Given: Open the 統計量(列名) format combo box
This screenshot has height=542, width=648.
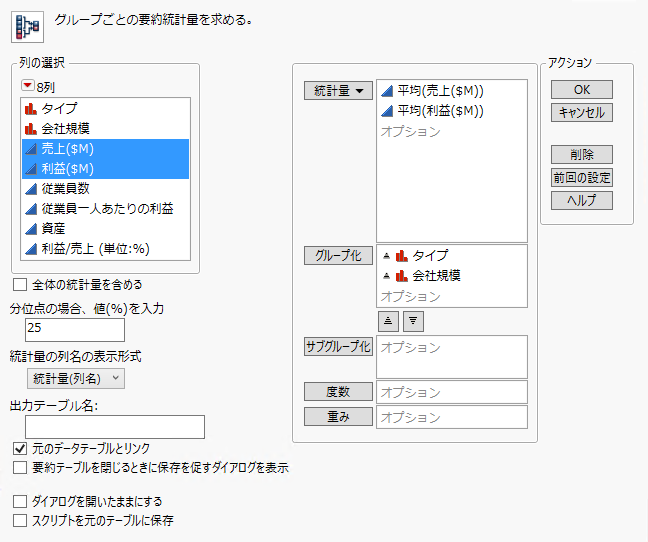Looking at the screenshot, I should tap(75, 377).
